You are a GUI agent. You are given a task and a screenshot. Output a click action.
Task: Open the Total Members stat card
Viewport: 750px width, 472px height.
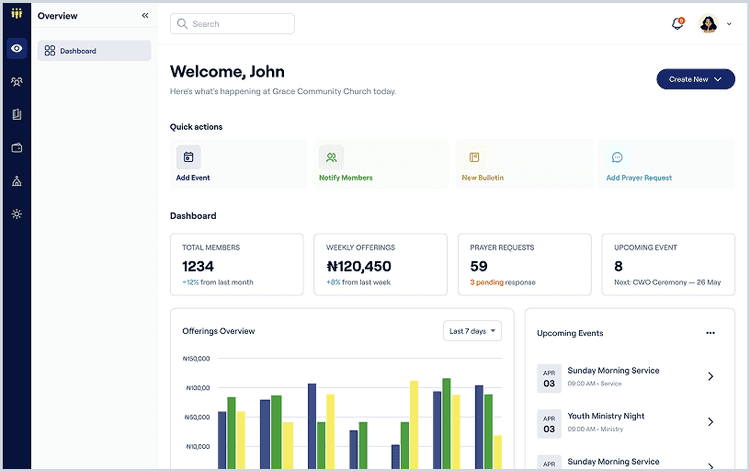coord(237,264)
